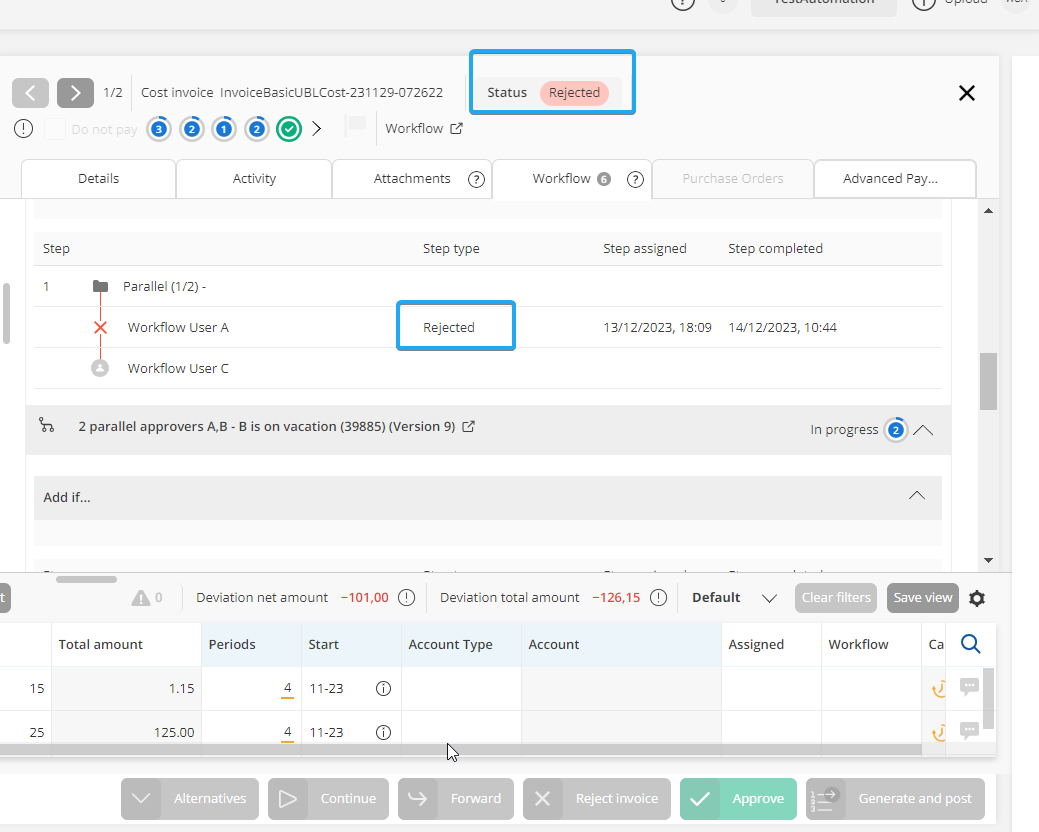Collapse the 2 parallel approvers workflow section
Screen dimensions: 1039x832
924,430
